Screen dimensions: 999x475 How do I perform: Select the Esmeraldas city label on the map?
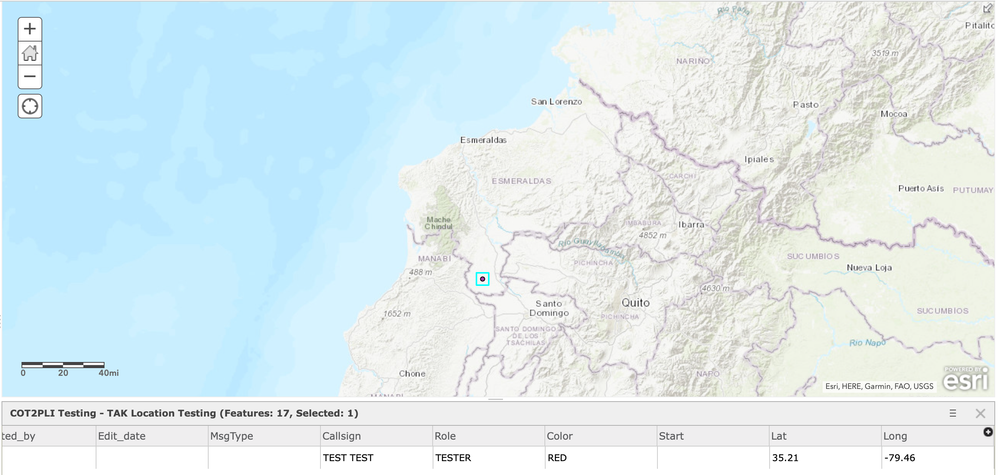[484, 139]
